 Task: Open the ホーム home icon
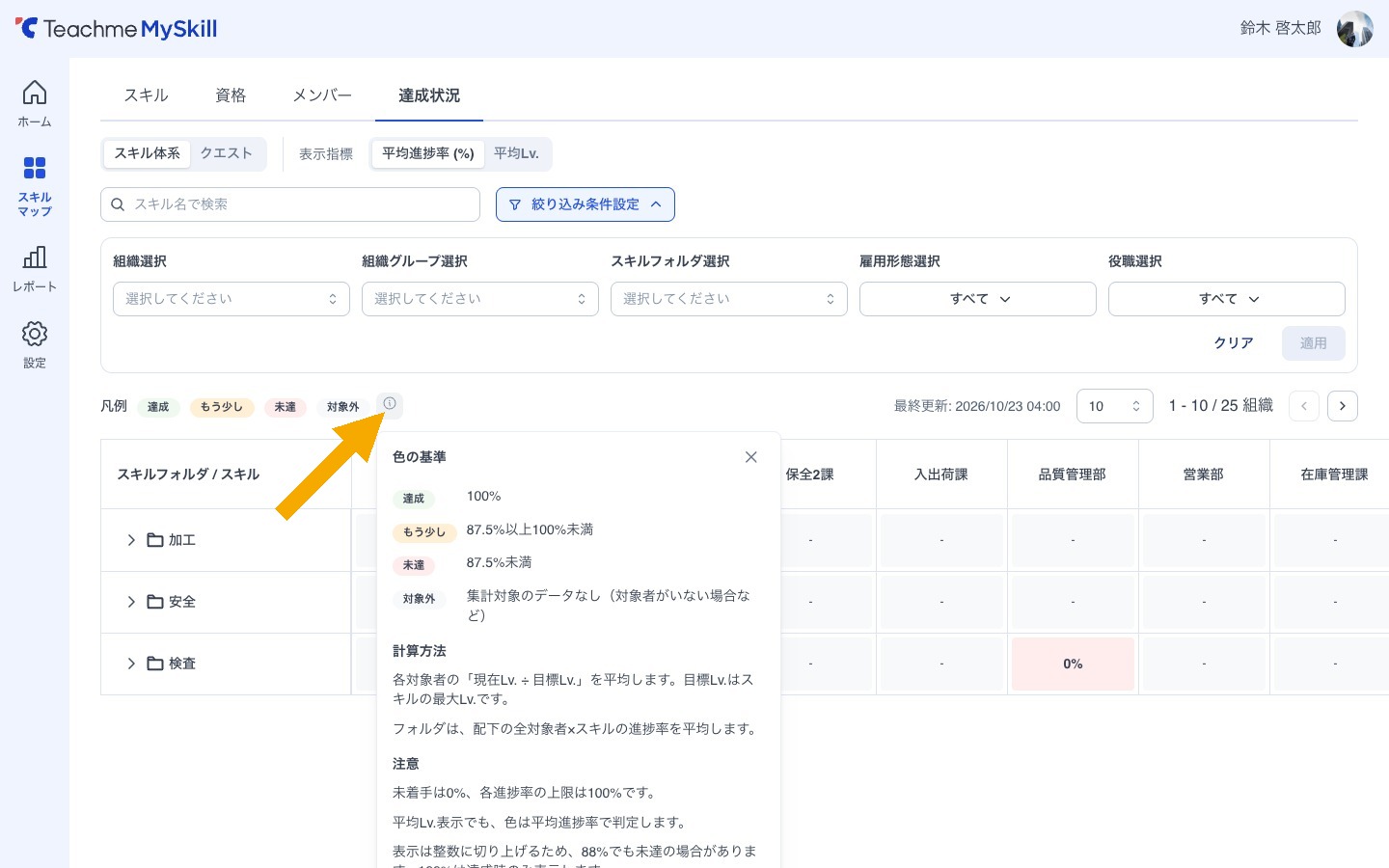(x=35, y=93)
